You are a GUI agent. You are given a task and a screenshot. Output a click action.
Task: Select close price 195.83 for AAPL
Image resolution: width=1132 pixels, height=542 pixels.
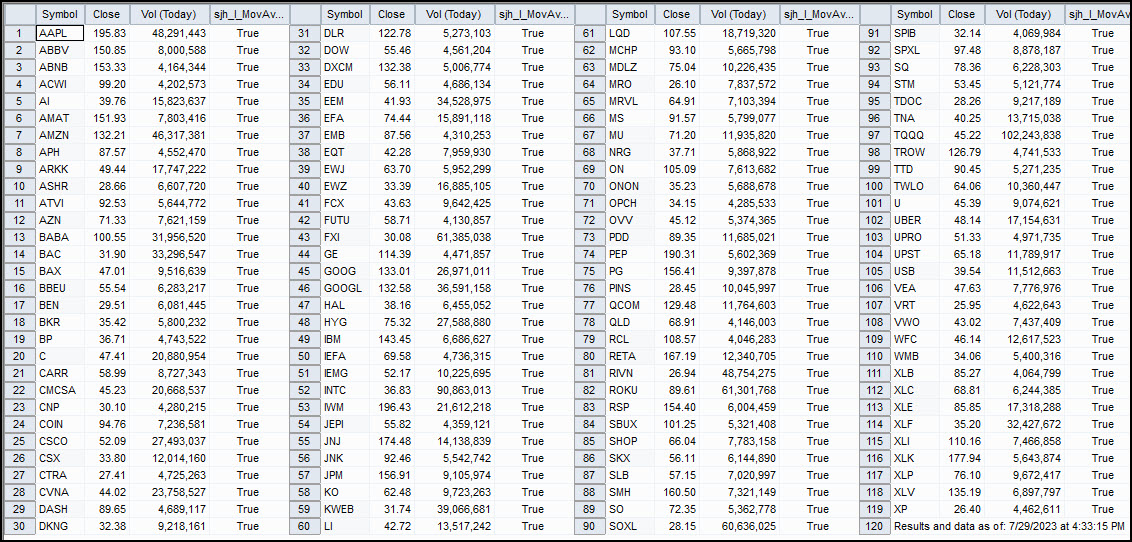tap(107, 32)
